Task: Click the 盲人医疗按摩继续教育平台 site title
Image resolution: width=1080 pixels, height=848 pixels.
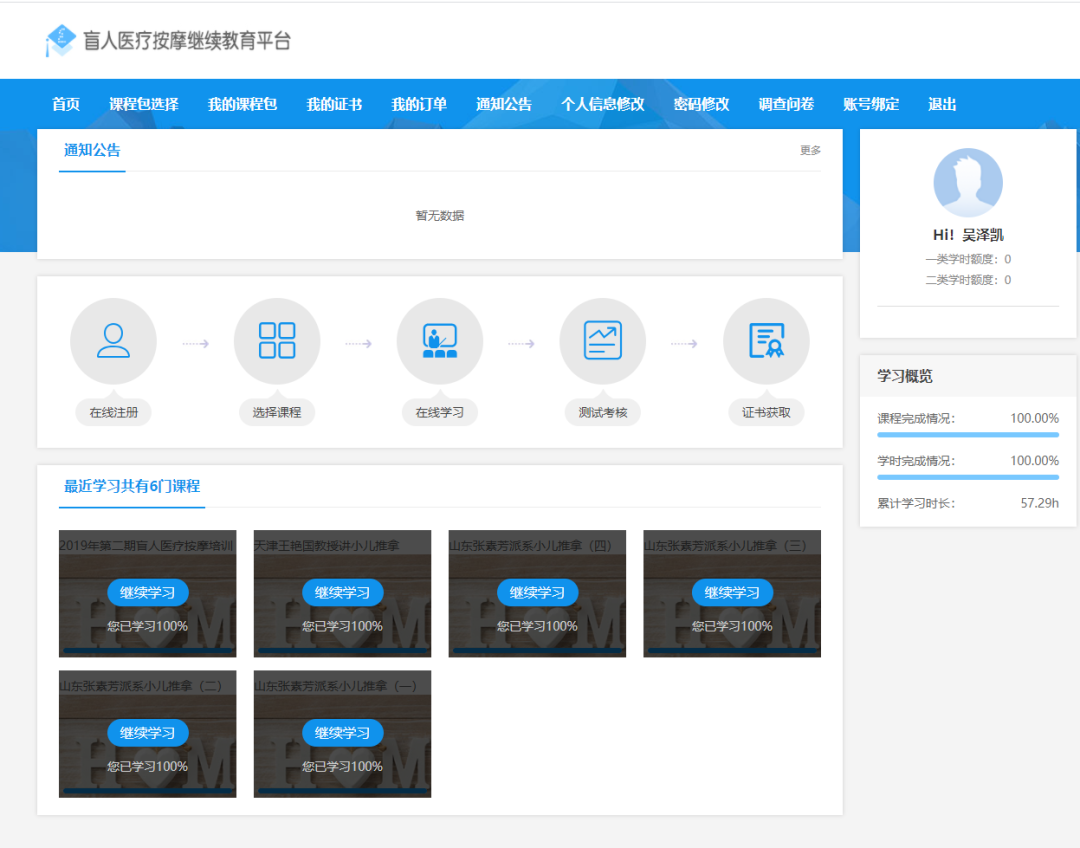Action: click(x=187, y=41)
